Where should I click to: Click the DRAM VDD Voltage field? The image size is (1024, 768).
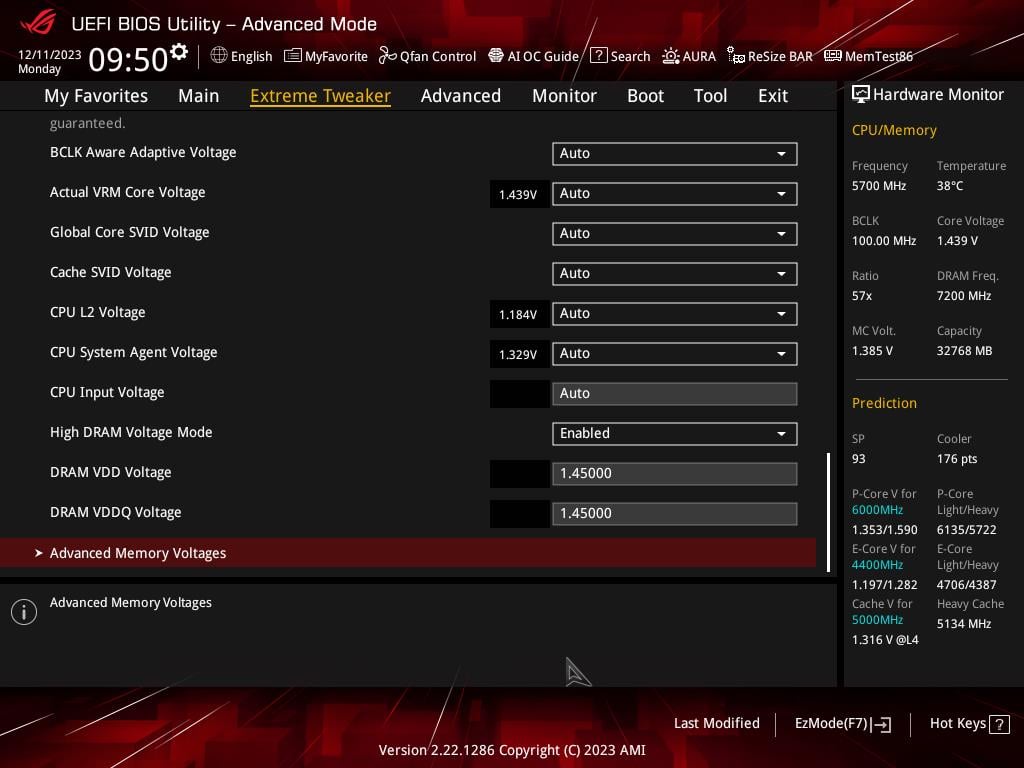coord(674,473)
